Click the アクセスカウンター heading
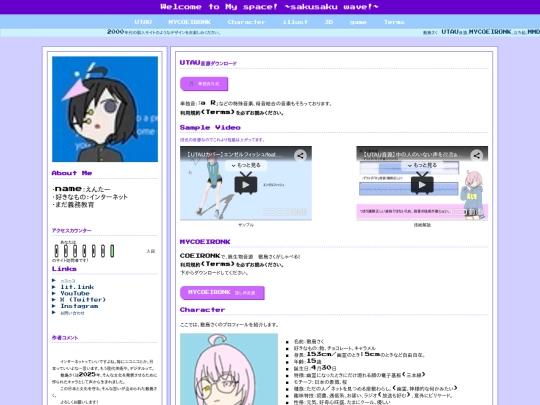 [x=72, y=230]
